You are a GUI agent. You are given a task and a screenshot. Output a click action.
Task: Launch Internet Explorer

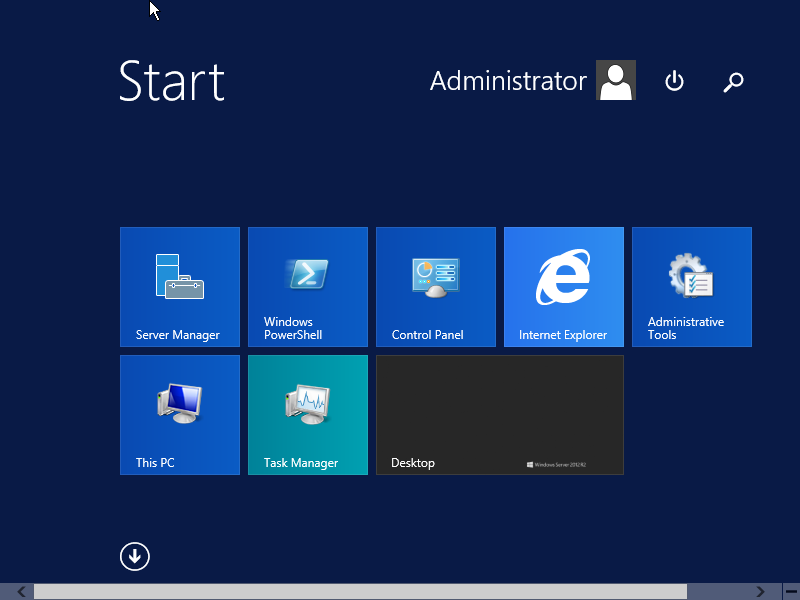(x=563, y=287)
